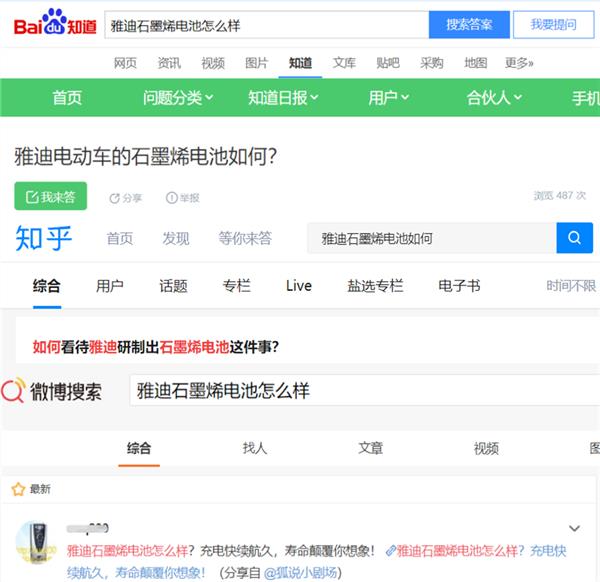The width and height of the screenshot is (600, 582).
Task: Click the Zhihu magnifier search button
Action: (574, 238)
